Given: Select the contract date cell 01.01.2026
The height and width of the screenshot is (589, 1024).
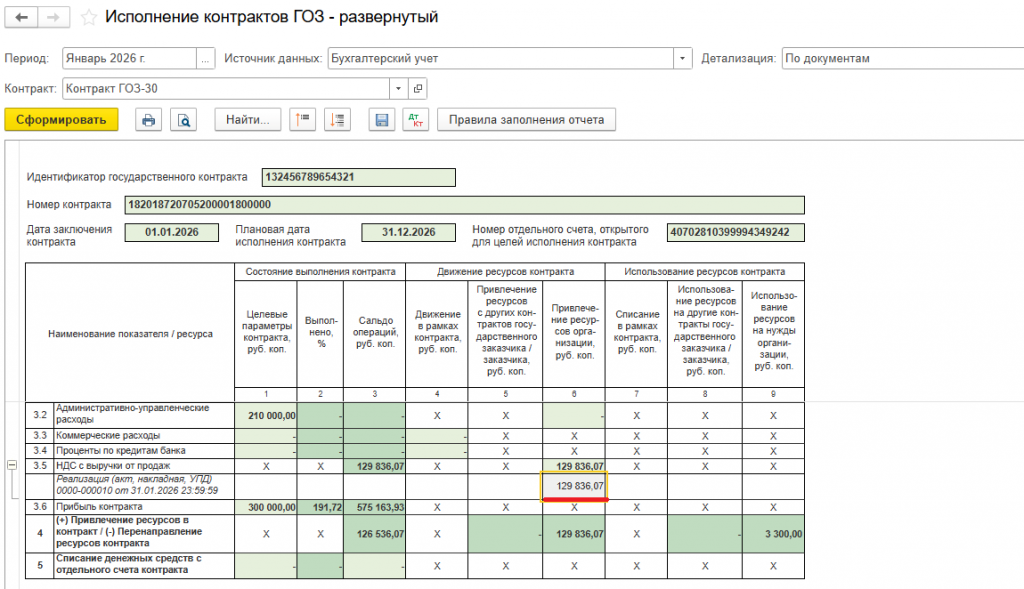Looking at the screenshot, I should tap(172, 232).
